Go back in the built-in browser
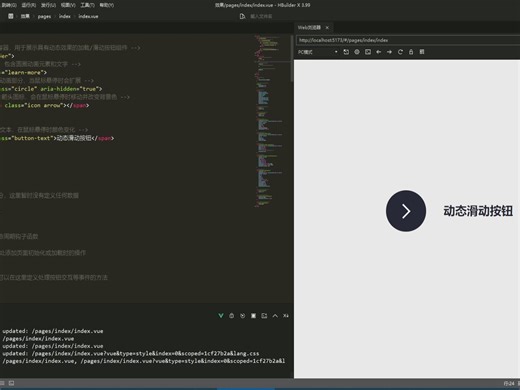Screen dimensions: 520x390 (379, 52)
